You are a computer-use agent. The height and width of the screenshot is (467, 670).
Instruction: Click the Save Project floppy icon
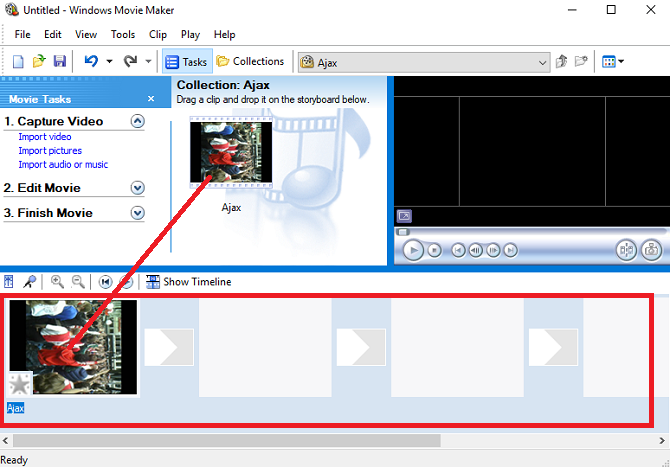[x=59, y=61]
